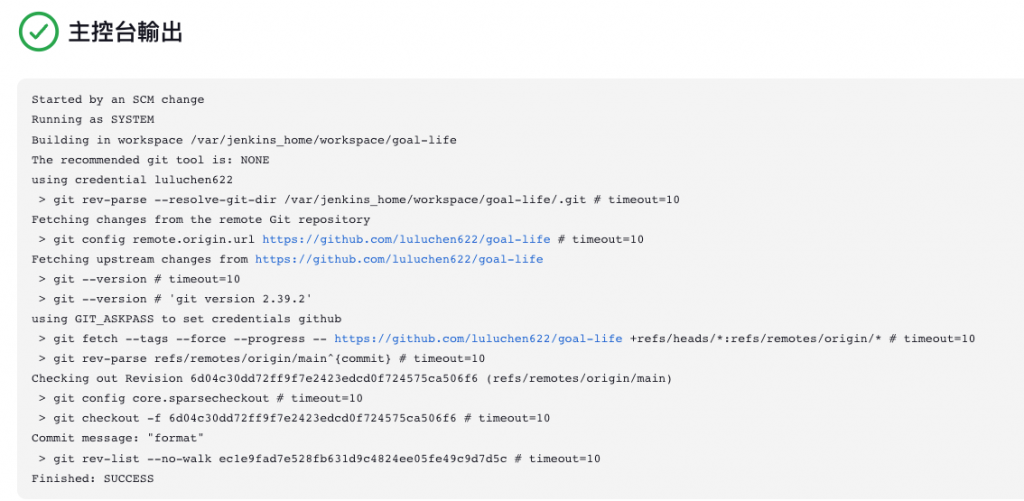Image resolution: width=1024 pixels, height=501 pixels.
Task: Click the 'using credential luluchen622' line
Action: point(132,180)
